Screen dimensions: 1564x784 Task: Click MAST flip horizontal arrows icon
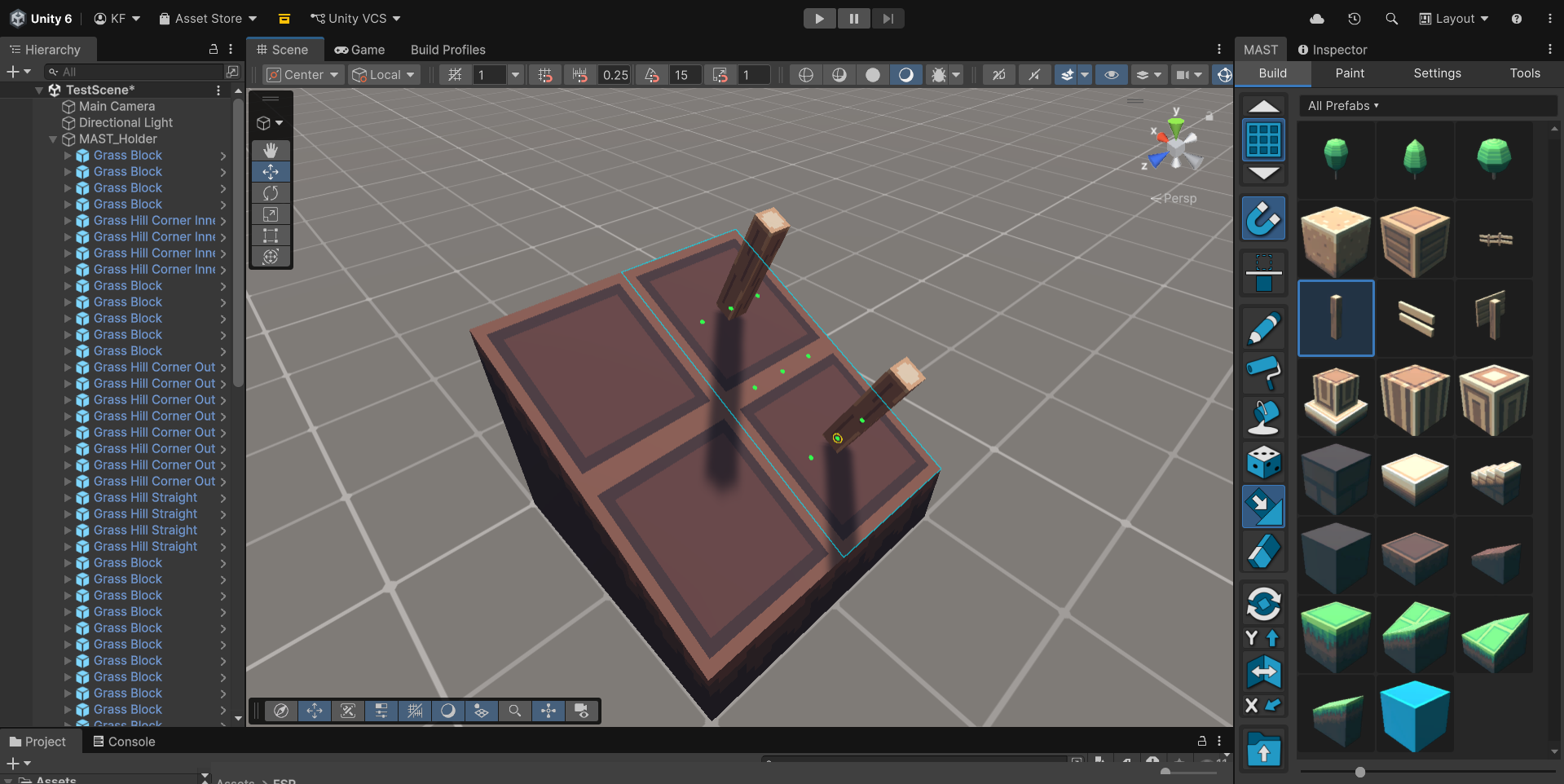click(x=1263, y=672)
